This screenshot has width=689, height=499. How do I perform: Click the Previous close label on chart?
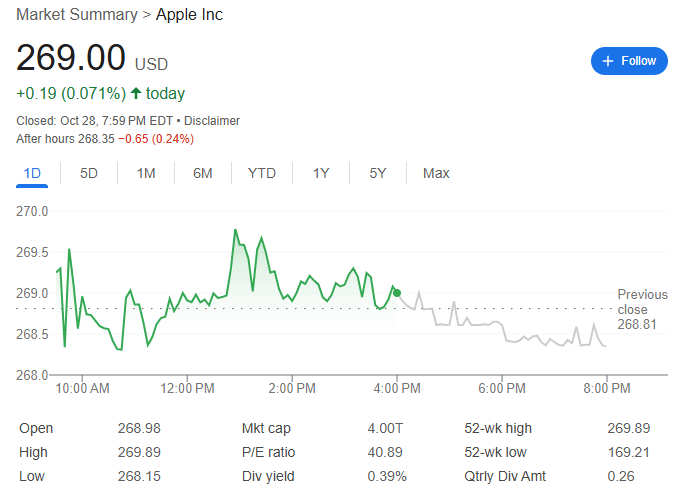[x=642, y=301]
